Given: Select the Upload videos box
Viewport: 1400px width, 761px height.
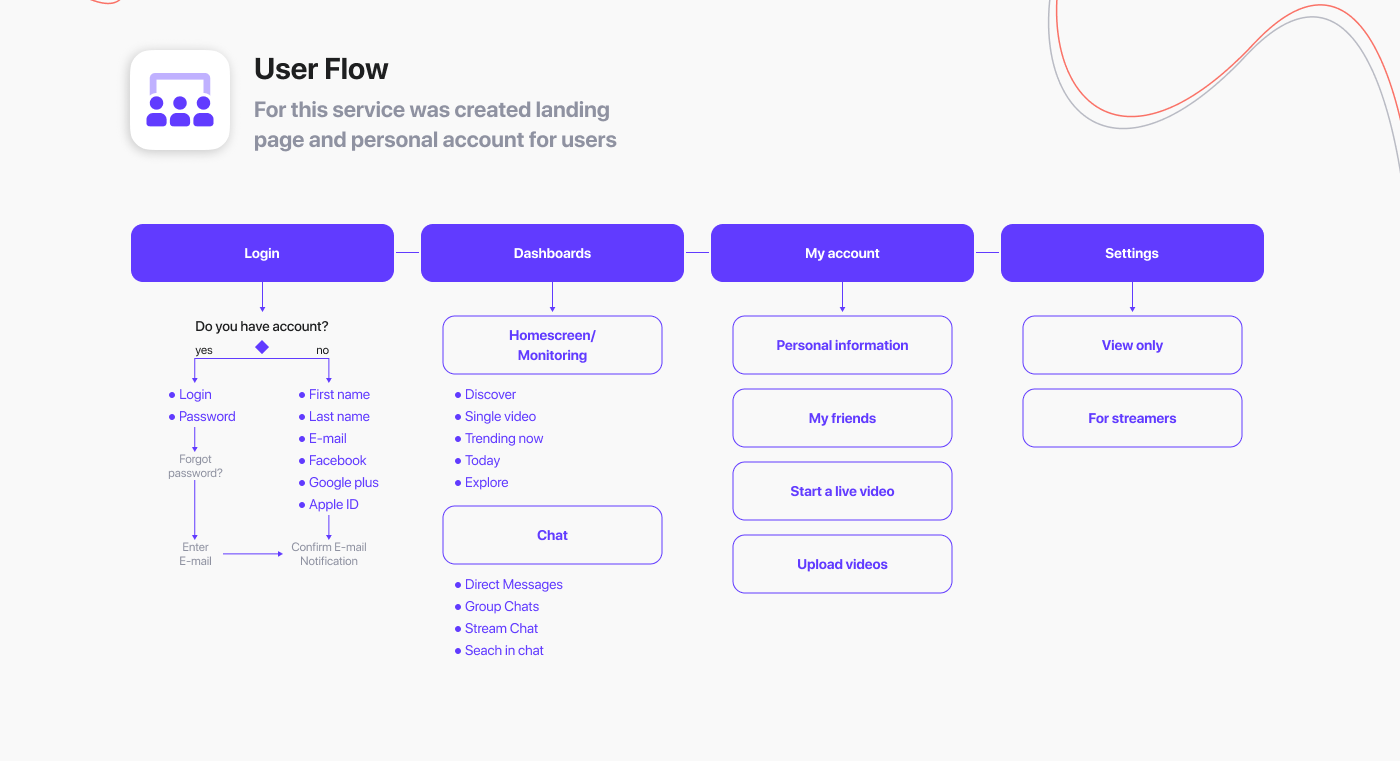Looking at the screenshot, I should 842,564.
